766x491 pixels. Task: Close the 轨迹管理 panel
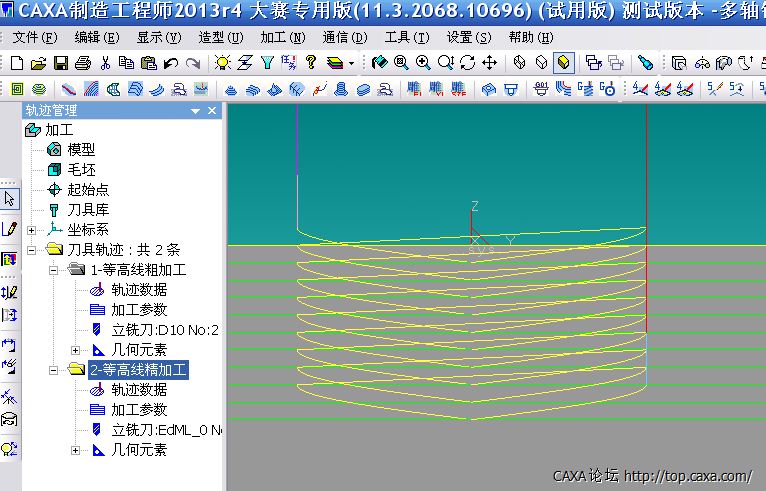pyautogui.click(x=212, y=111)
